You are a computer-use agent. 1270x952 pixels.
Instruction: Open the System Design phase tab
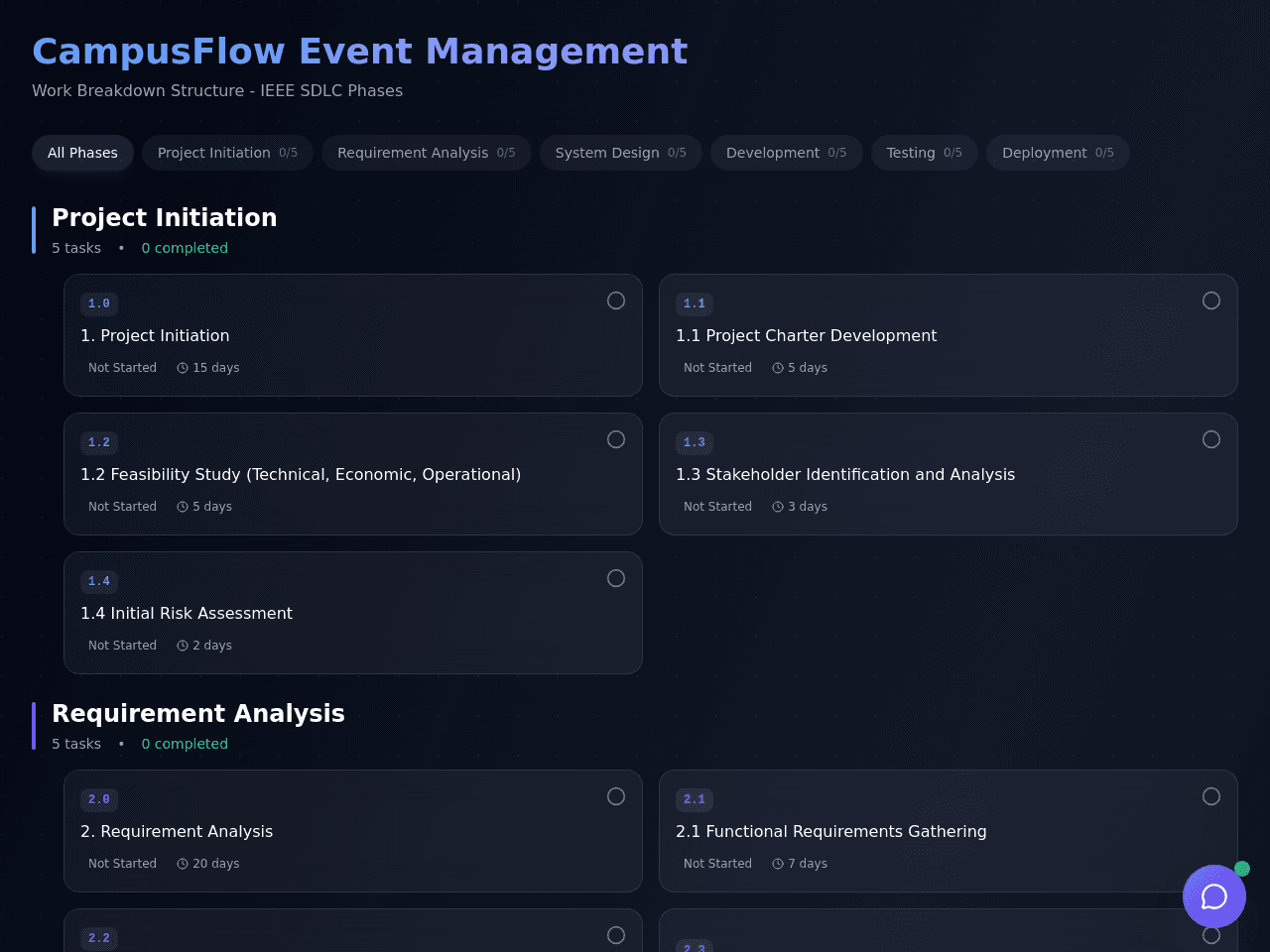click(x=621, y=153)
